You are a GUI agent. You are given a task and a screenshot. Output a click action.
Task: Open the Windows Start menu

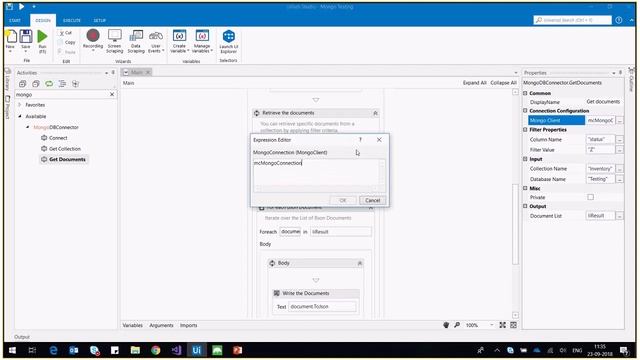coord(12,350)
